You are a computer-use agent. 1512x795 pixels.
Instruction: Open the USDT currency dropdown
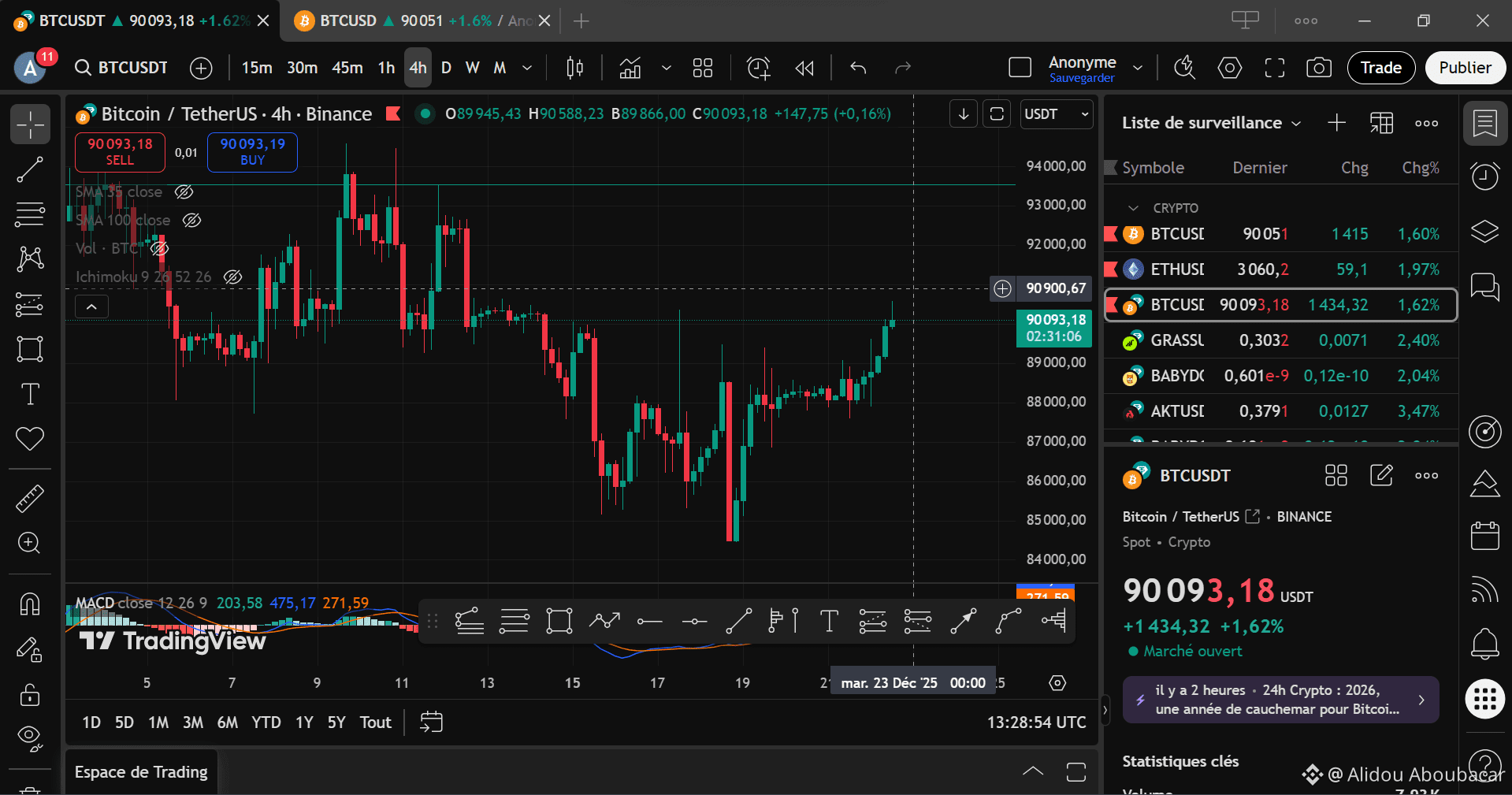(1056, 114)
